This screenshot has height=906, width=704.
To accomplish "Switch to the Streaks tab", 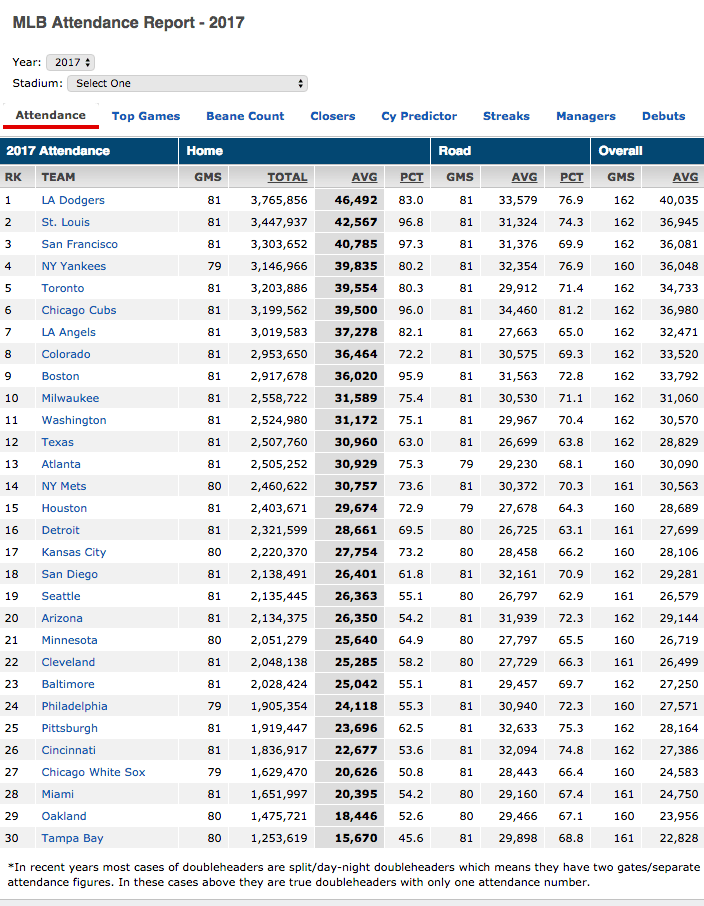I will tap(506, 116).
